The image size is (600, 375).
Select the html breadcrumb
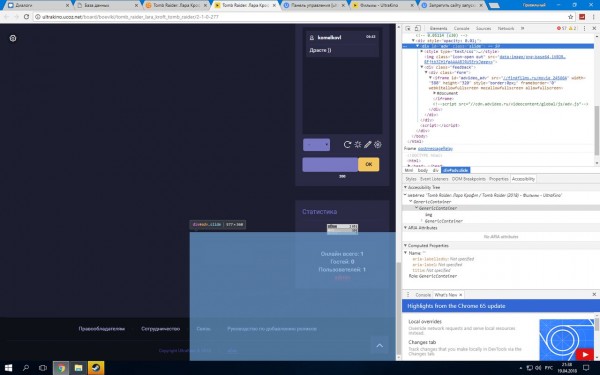[409, 170]
